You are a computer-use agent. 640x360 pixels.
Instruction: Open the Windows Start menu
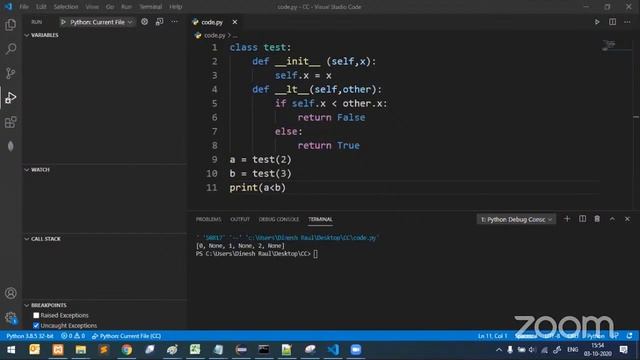pos(11,350)
